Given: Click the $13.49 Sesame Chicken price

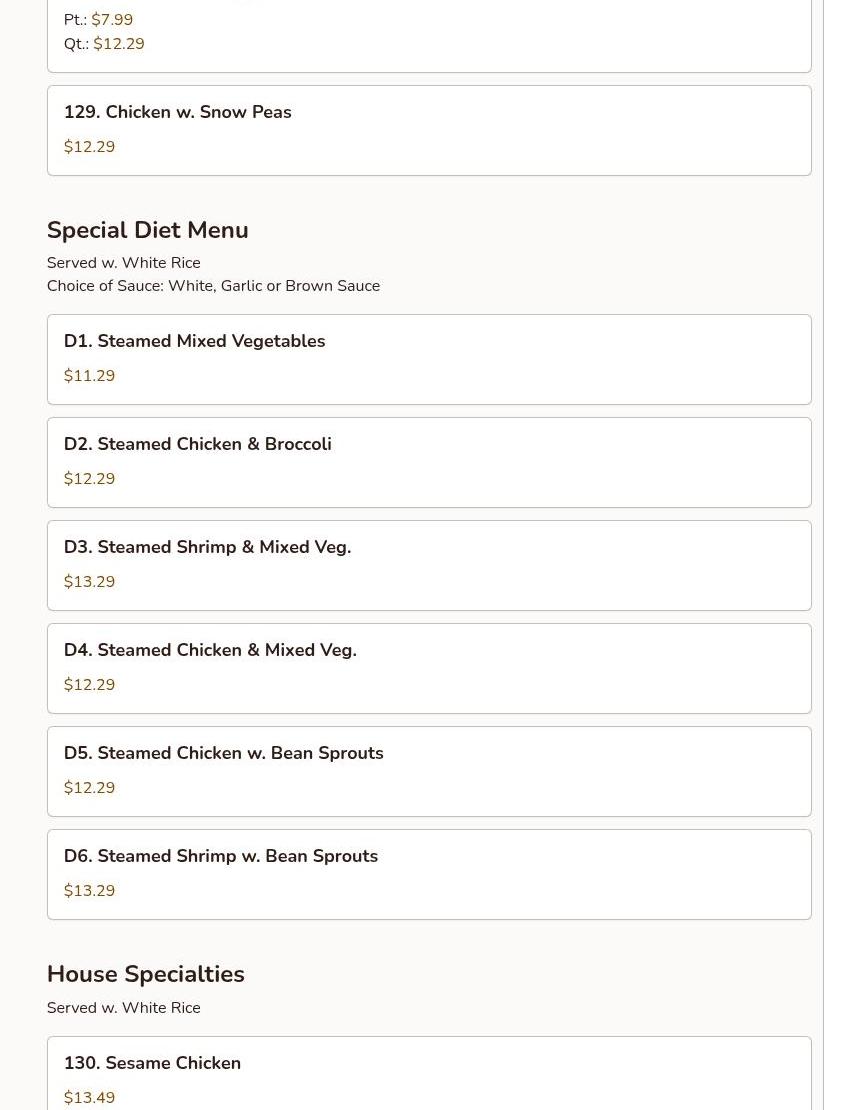Looking at the screenshot, I should pos(89,1098).
